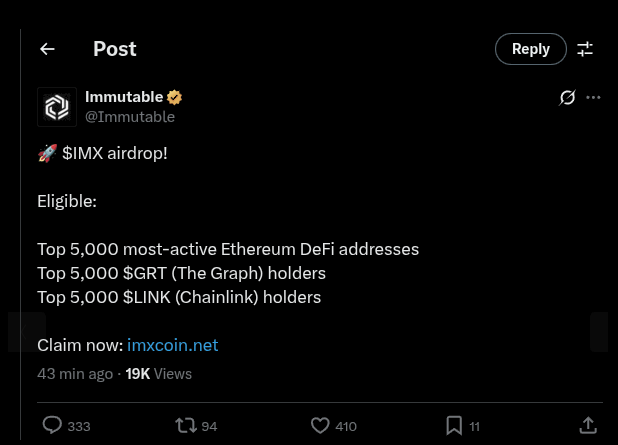The height and width of the screenshot is (445, 618).
Task: Like the post with the heart icon
Action: coord(320,426)
